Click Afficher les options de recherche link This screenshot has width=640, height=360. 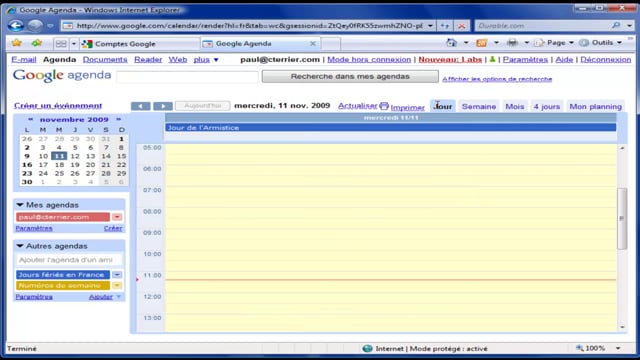[x=497, y=79]
